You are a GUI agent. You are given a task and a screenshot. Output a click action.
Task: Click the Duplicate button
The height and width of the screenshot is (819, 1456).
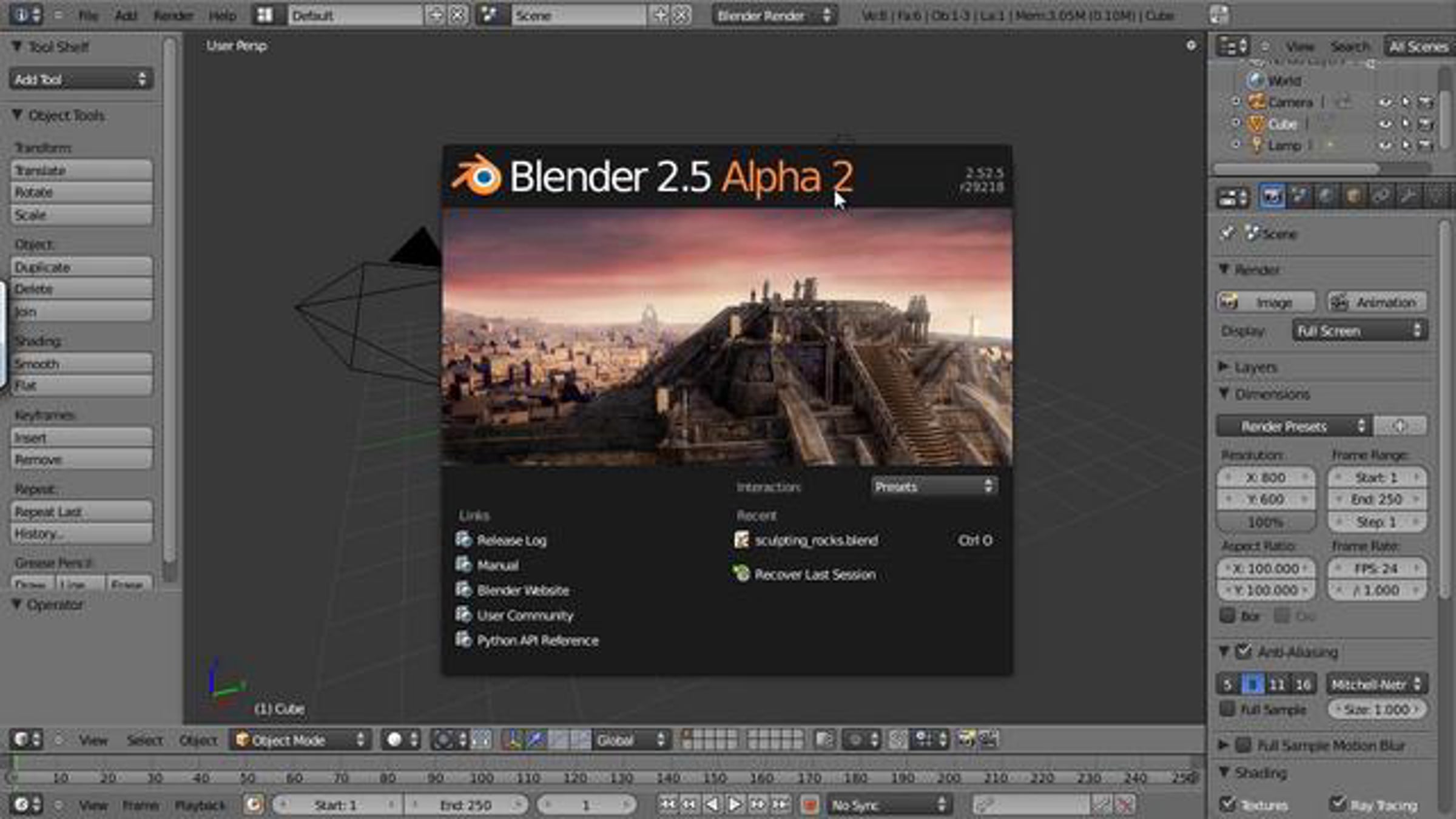pos(81,267)
